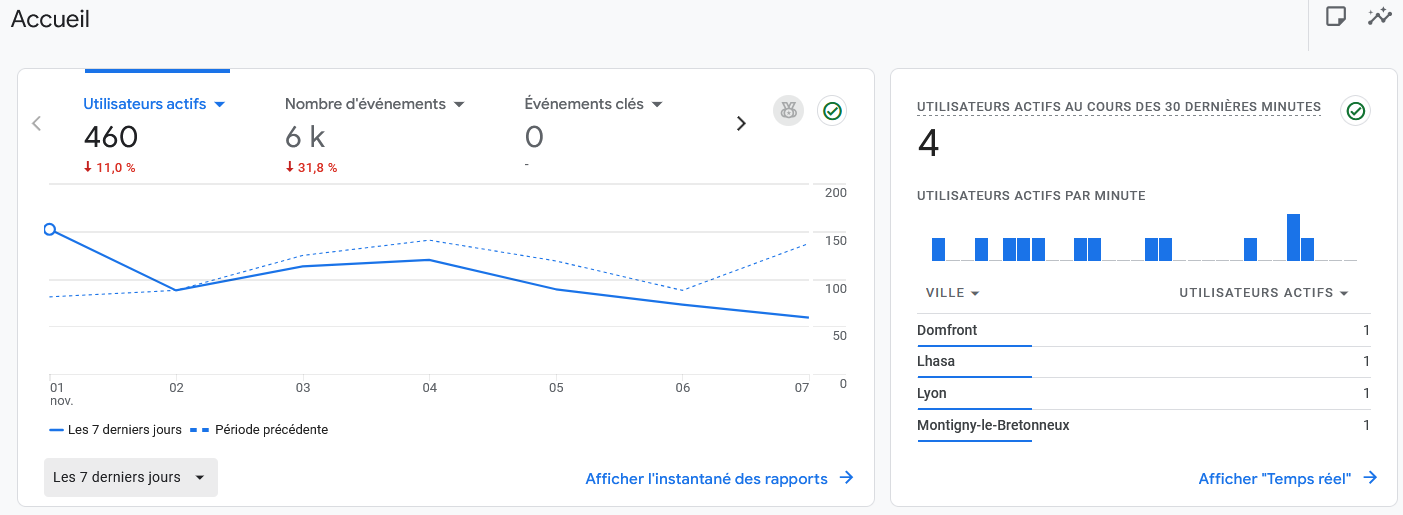1403x515 pixels.
Task: Click green checkmark on active users chart card
Action: [x=831, y=111]
